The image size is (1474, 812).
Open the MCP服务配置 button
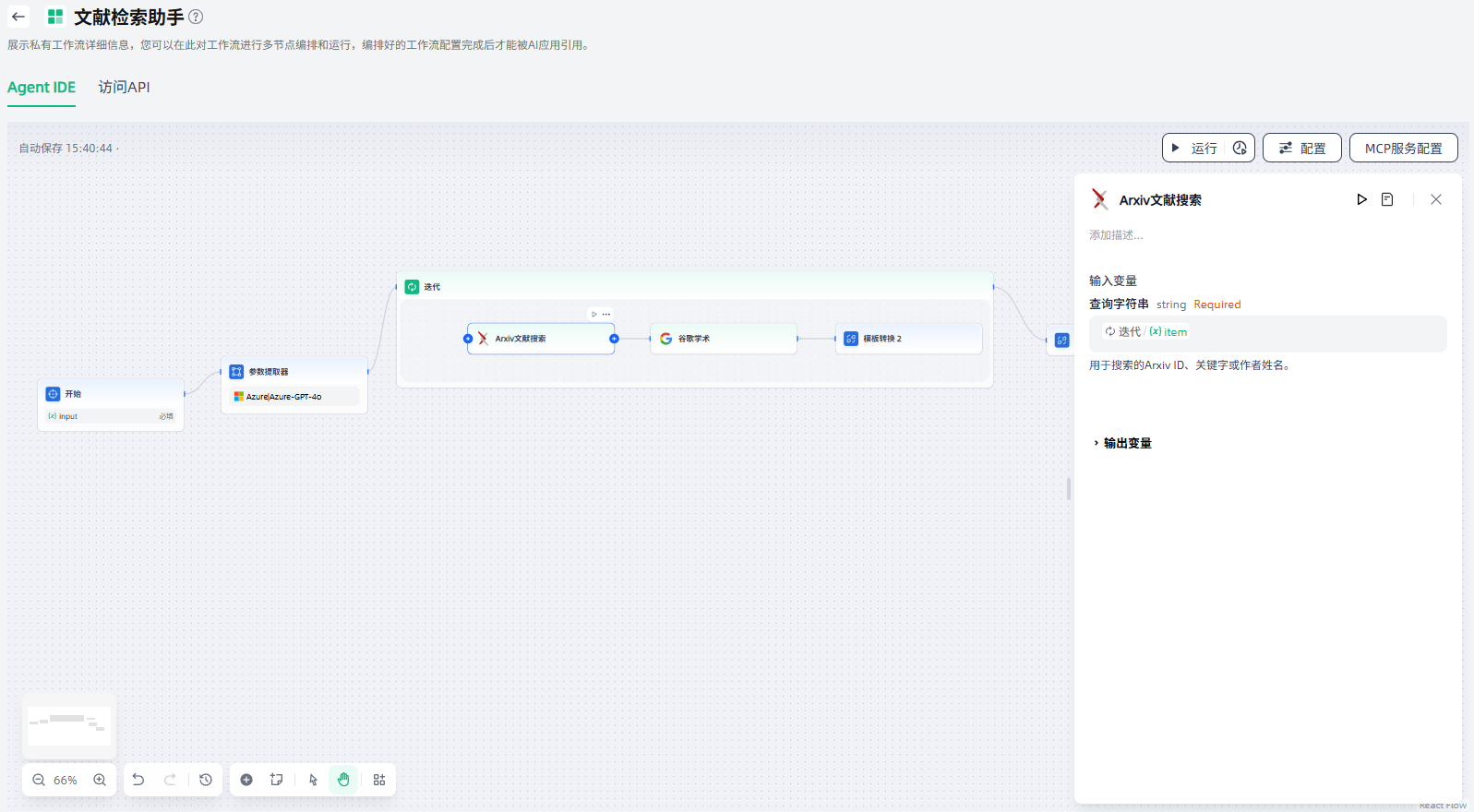tap(1403, 148)
